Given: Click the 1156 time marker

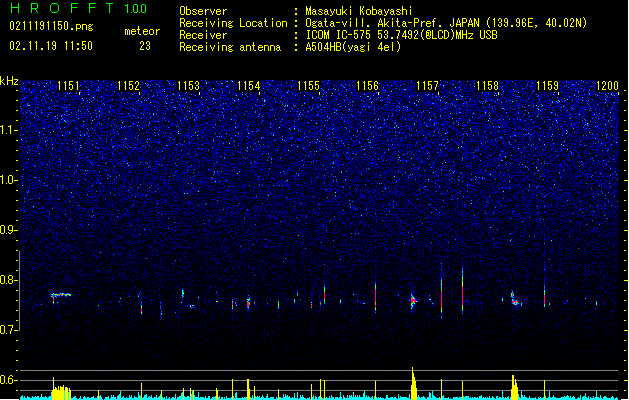Looking at the screenshot, I should [367, 85].
